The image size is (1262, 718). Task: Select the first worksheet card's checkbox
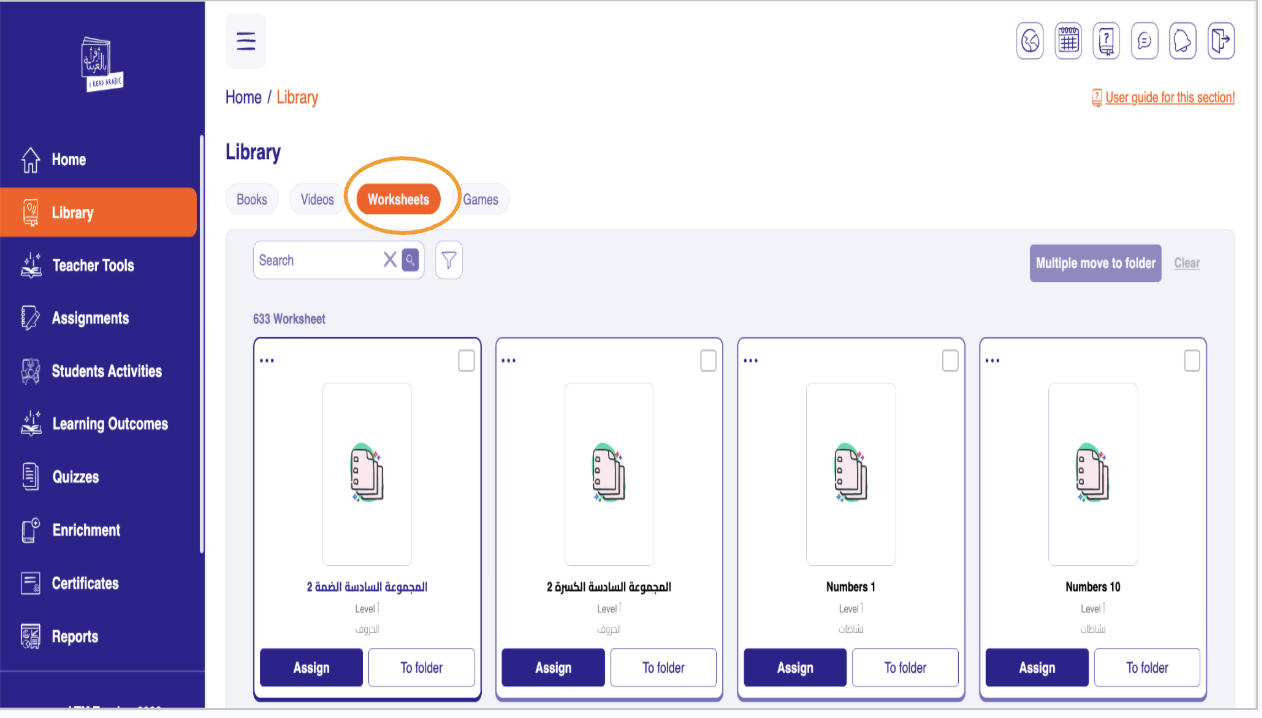466,361
